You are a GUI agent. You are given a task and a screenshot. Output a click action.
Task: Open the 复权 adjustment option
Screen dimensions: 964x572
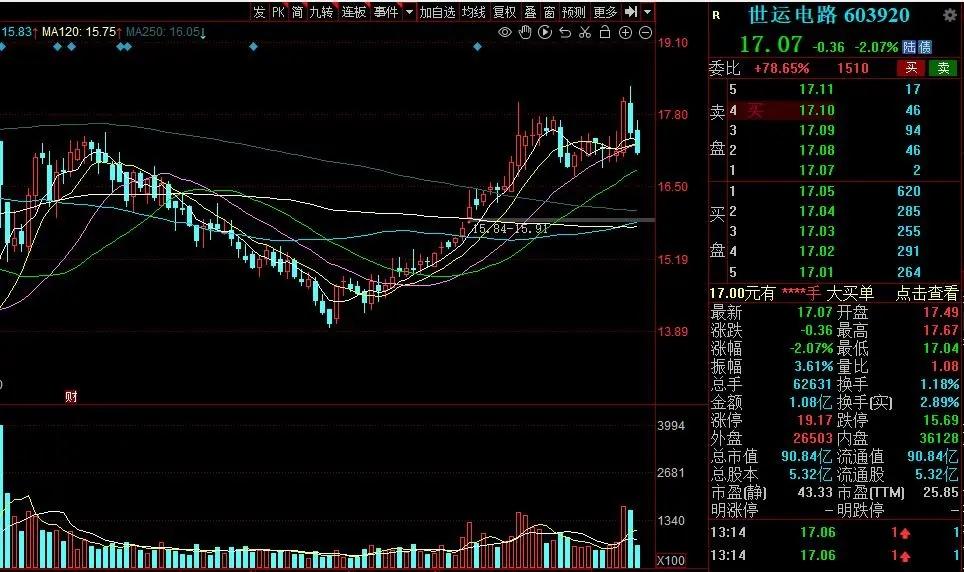click(x=505, y=12)
